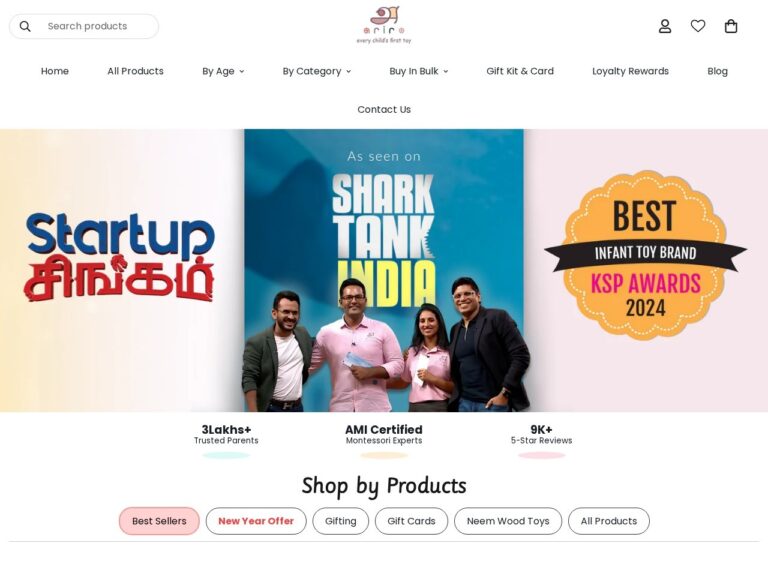The image size is (768, 576).
Task: Open the Gift Kit & Card page
Action: (520, 72)
